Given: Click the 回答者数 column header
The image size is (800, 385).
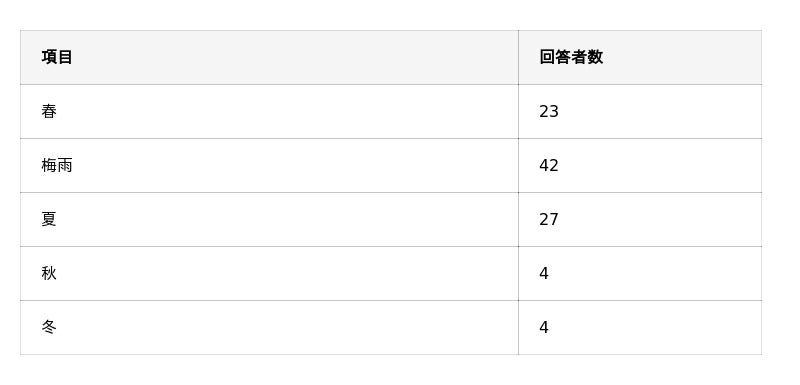Looking at the screenshot, I should pos(571,57).
